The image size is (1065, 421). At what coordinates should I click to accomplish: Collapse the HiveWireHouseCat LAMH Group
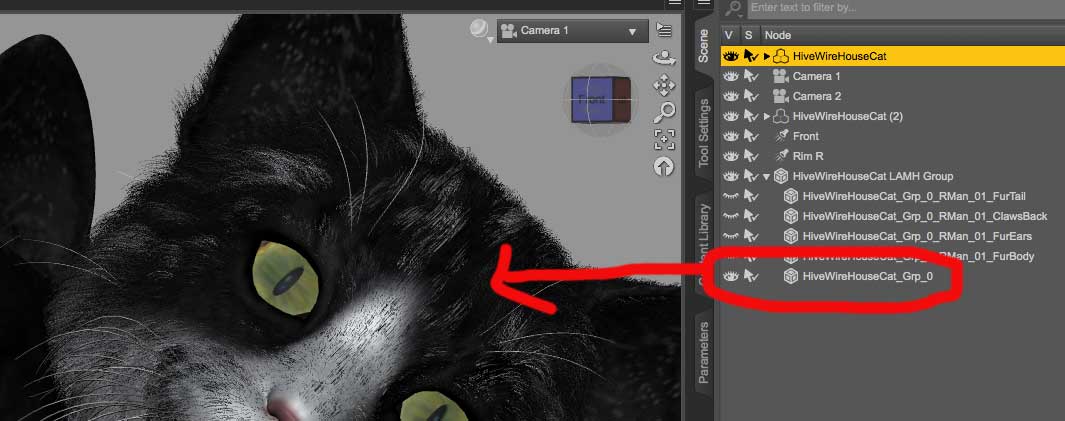(767, 177)
